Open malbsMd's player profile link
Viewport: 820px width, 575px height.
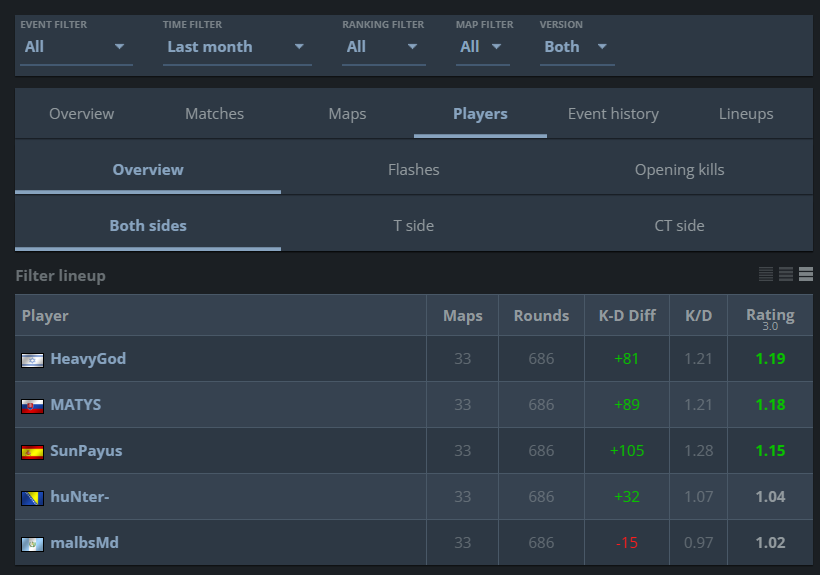pos(84,543)
